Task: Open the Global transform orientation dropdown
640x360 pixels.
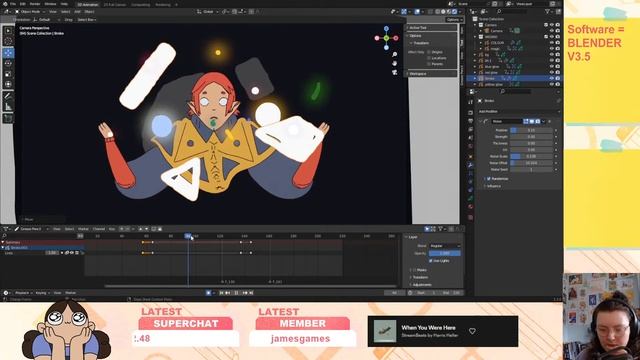Action: click(208, 12)
